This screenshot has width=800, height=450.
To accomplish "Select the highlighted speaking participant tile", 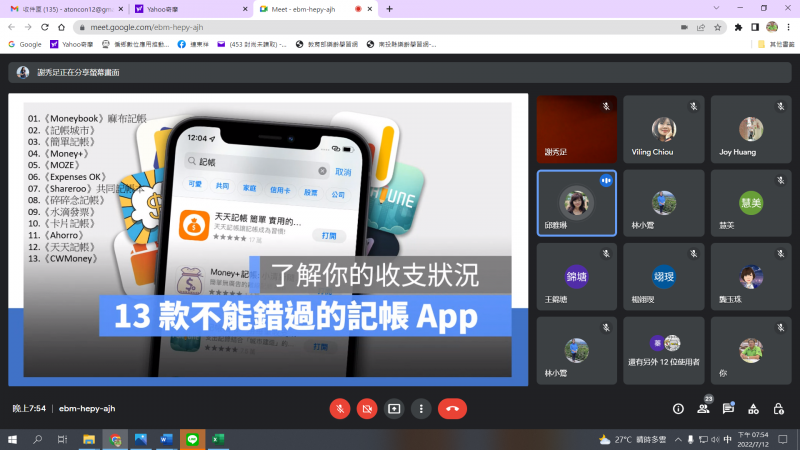I will pos(577,203).
